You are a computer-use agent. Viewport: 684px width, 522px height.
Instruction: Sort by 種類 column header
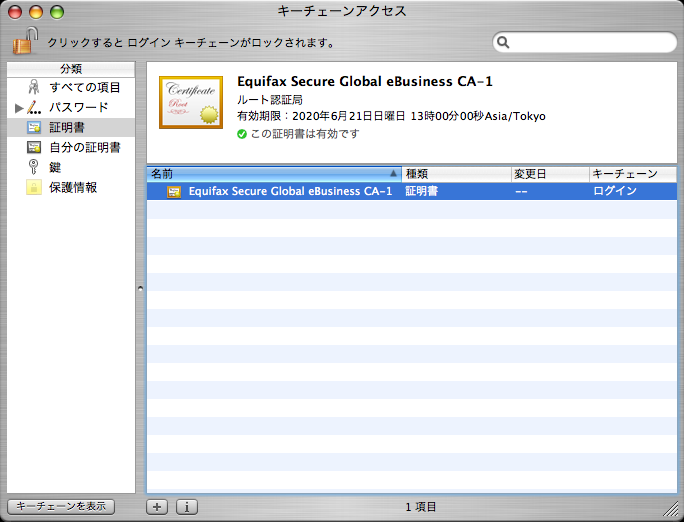click(x=456, y=174)
